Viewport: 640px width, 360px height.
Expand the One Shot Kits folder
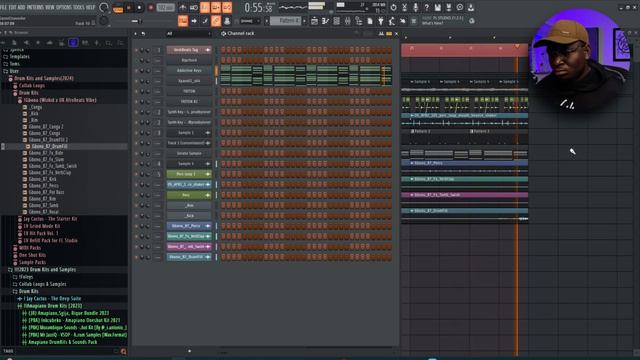32,255
